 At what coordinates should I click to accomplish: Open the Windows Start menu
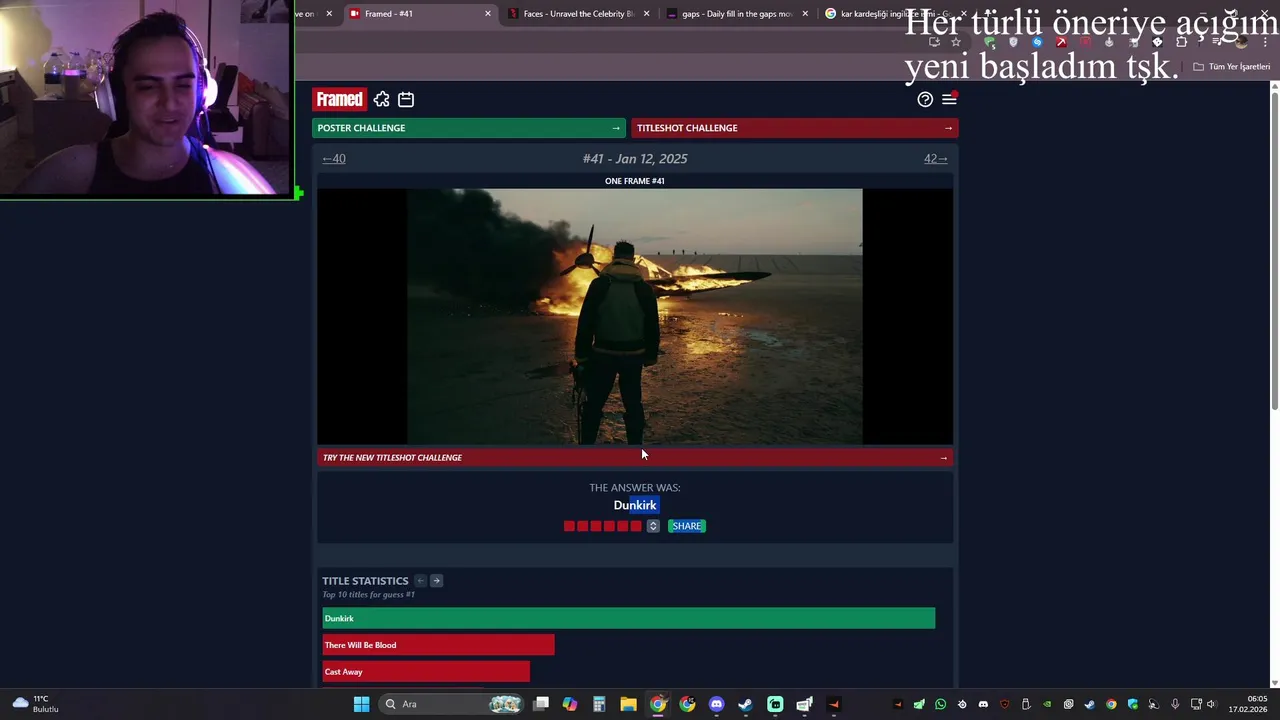coord(361,704)
